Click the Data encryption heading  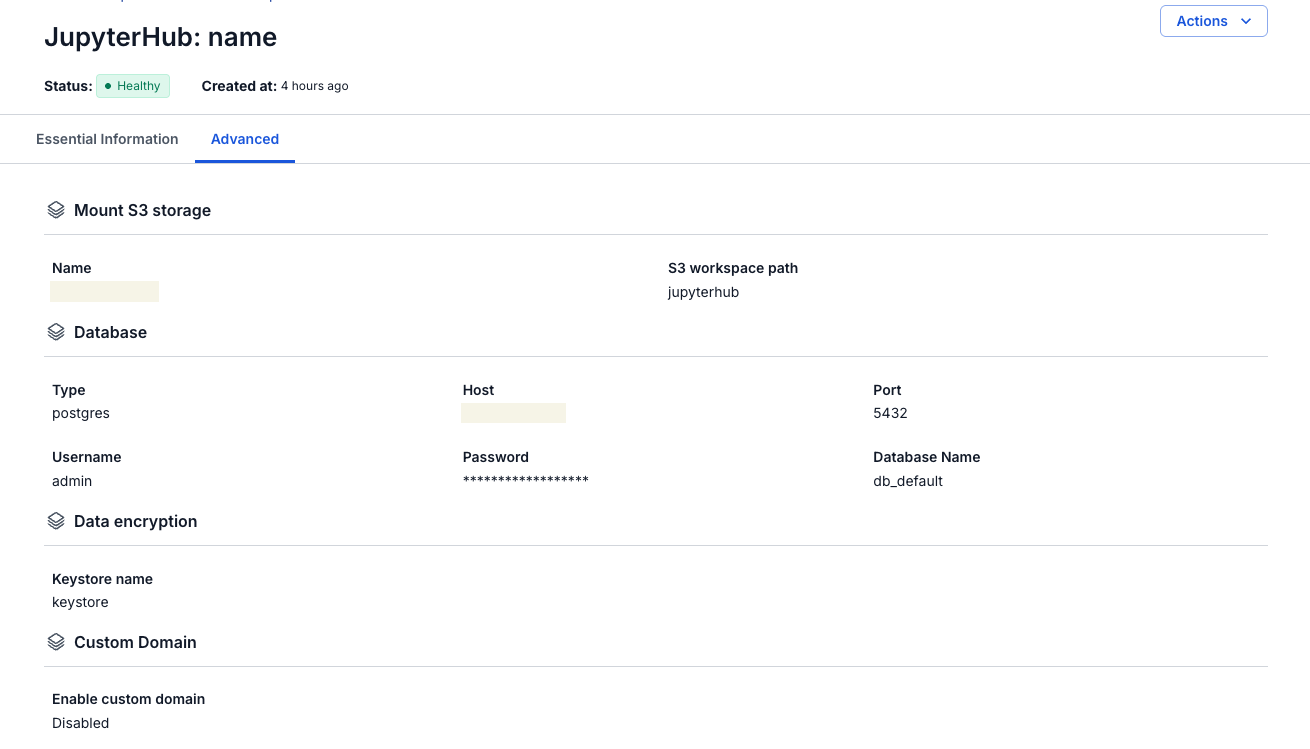point(136,521)
